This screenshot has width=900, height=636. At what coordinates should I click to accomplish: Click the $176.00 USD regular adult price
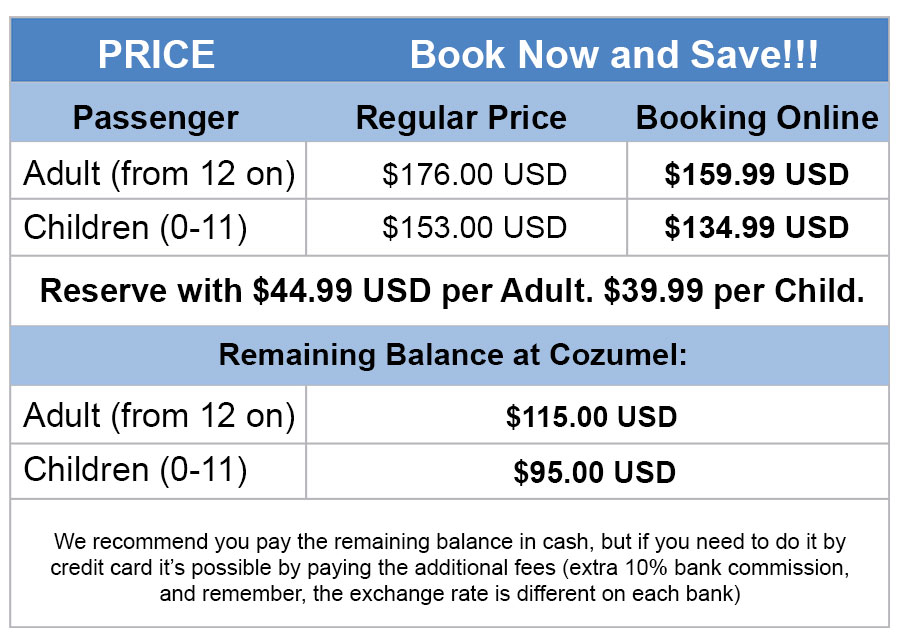pos(474,175)
